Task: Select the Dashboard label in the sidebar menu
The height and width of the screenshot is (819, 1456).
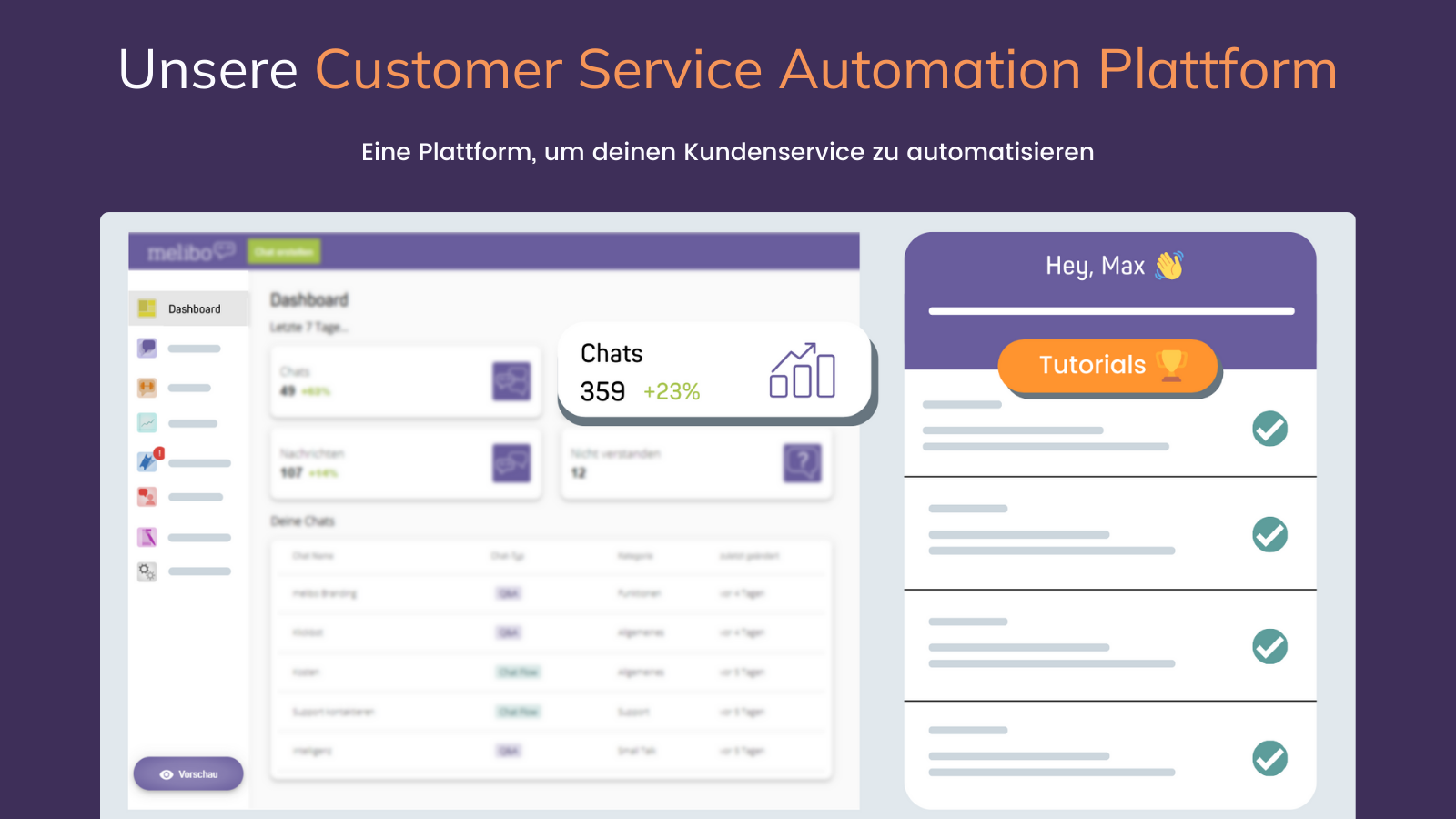Action: click(195, 309)
